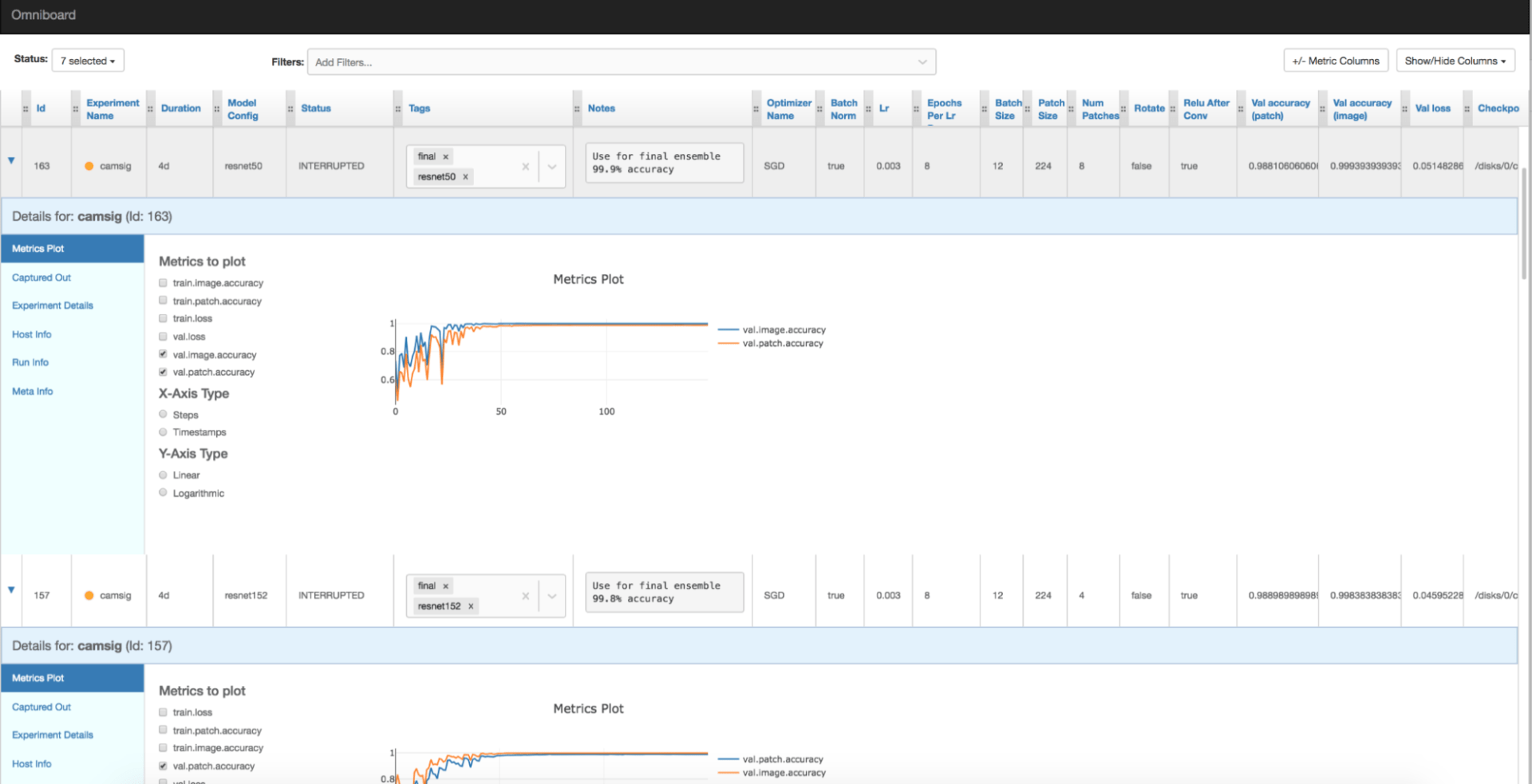
Task: Remove the 'final' tag from run 157
Action: (446, 586)
